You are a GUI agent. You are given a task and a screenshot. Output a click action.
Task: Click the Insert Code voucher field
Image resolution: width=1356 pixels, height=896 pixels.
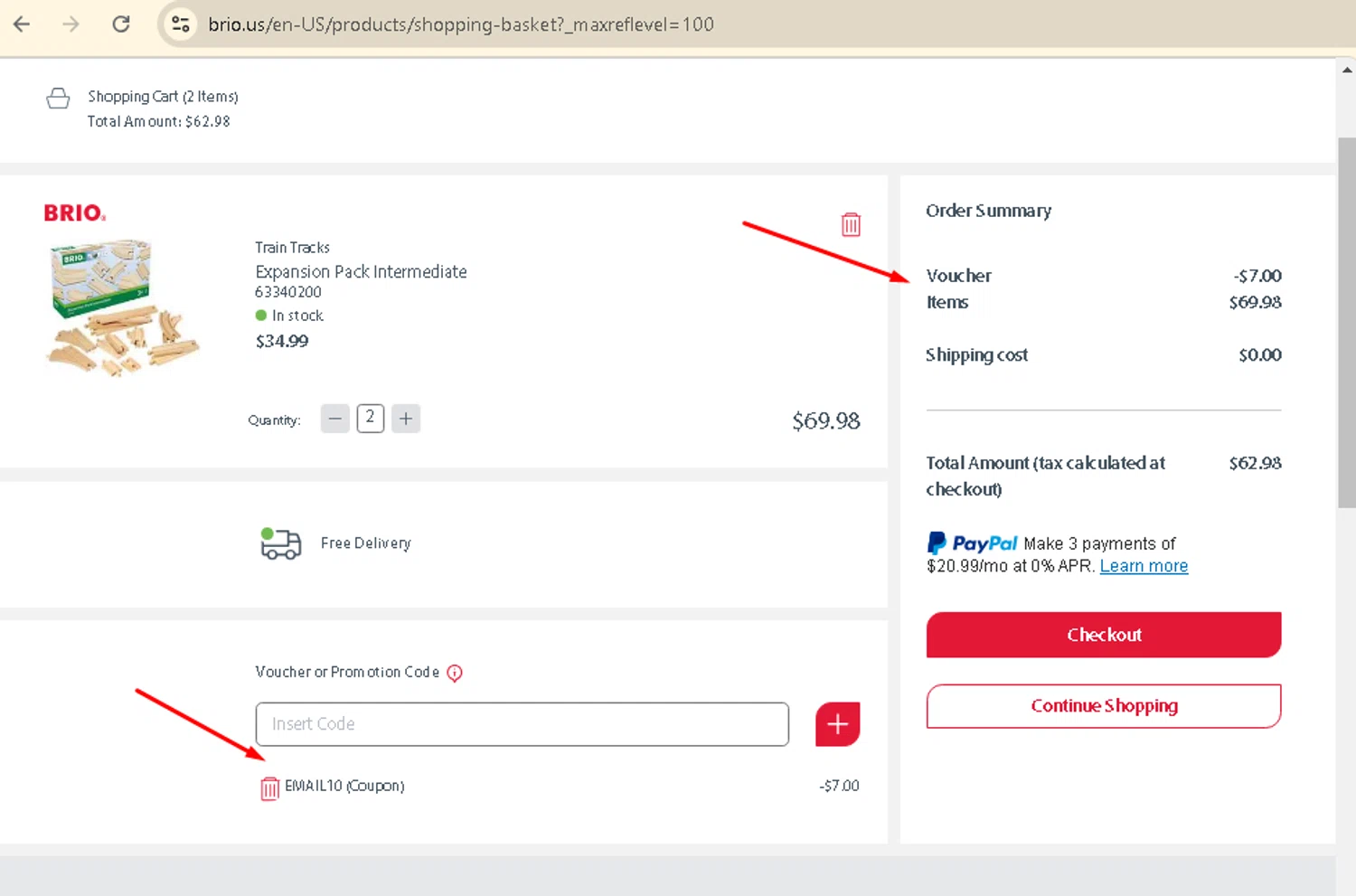tap(523, 724)
